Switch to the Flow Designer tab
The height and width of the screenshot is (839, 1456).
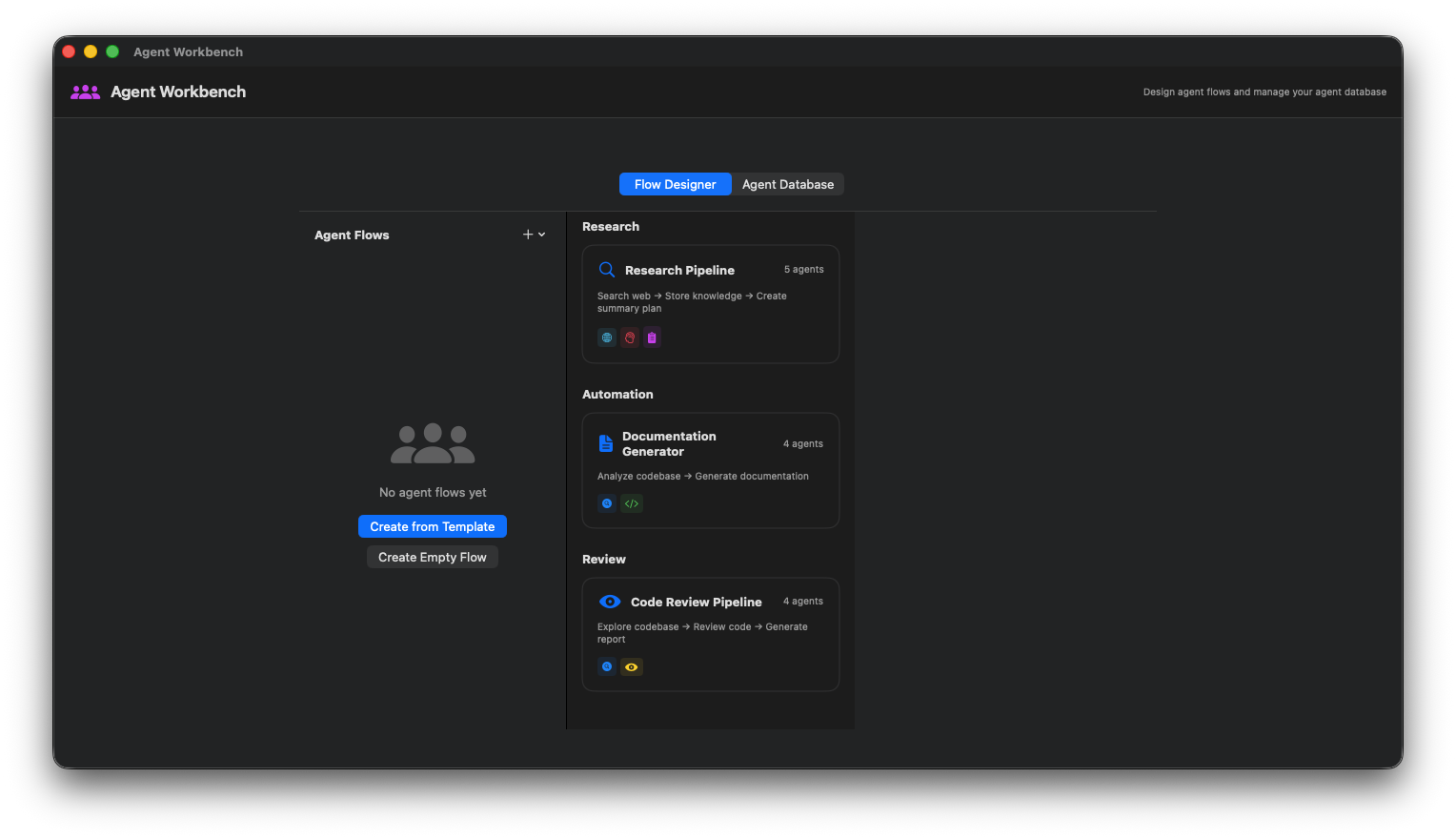point(675,184)
